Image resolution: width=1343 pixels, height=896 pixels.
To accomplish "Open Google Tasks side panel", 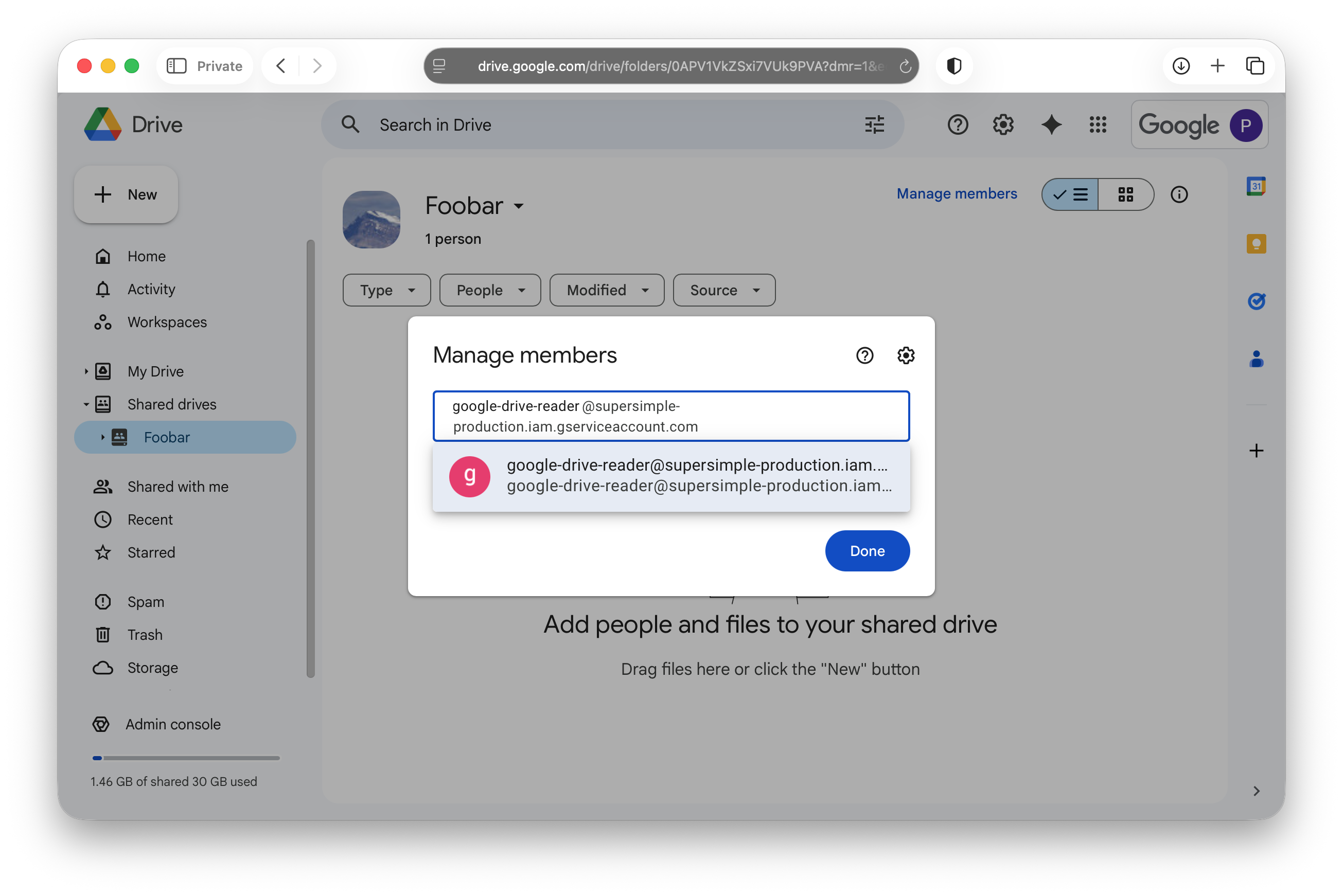I will tap(1256, 300).
